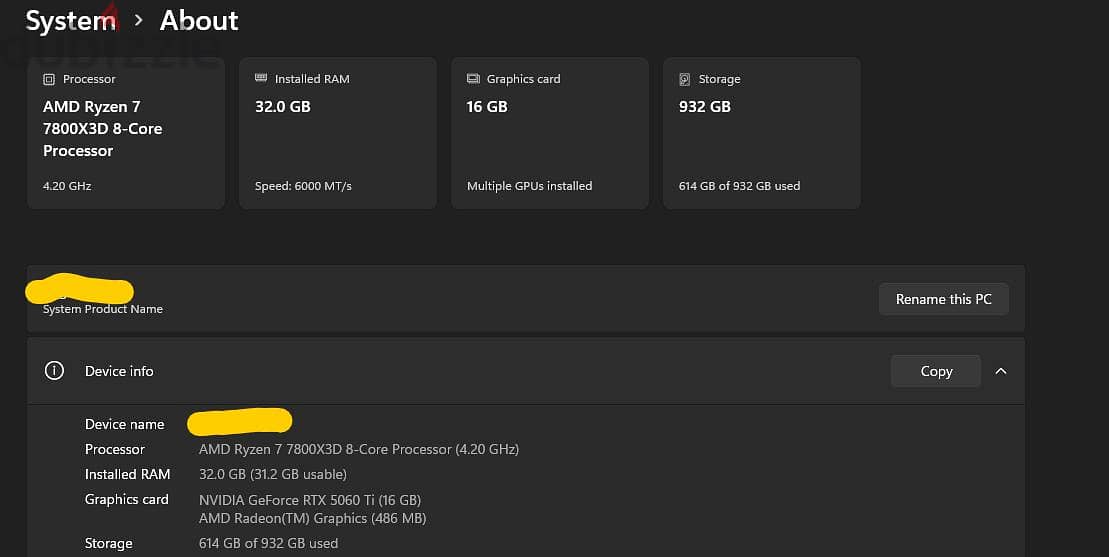Click the 'Installed RAM' row label in Device info
This screenshot has height=557, width=1109.
(x=127, y=474)
